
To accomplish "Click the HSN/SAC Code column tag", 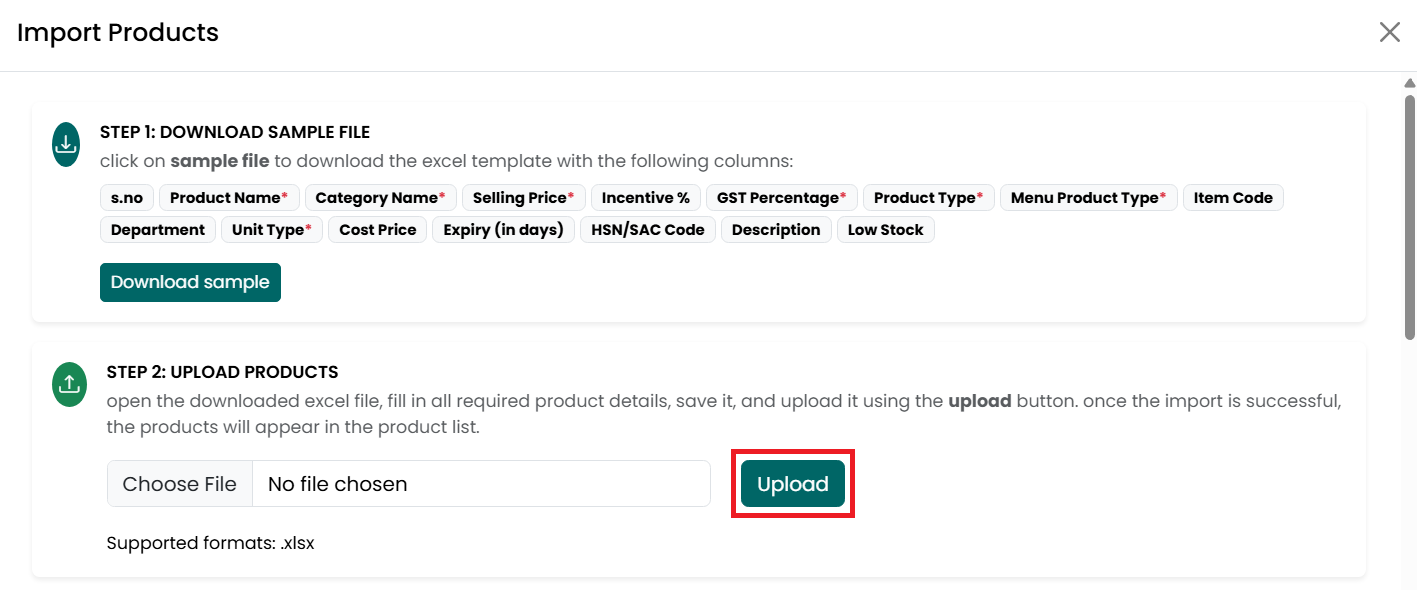I will [x=647, y=230].
